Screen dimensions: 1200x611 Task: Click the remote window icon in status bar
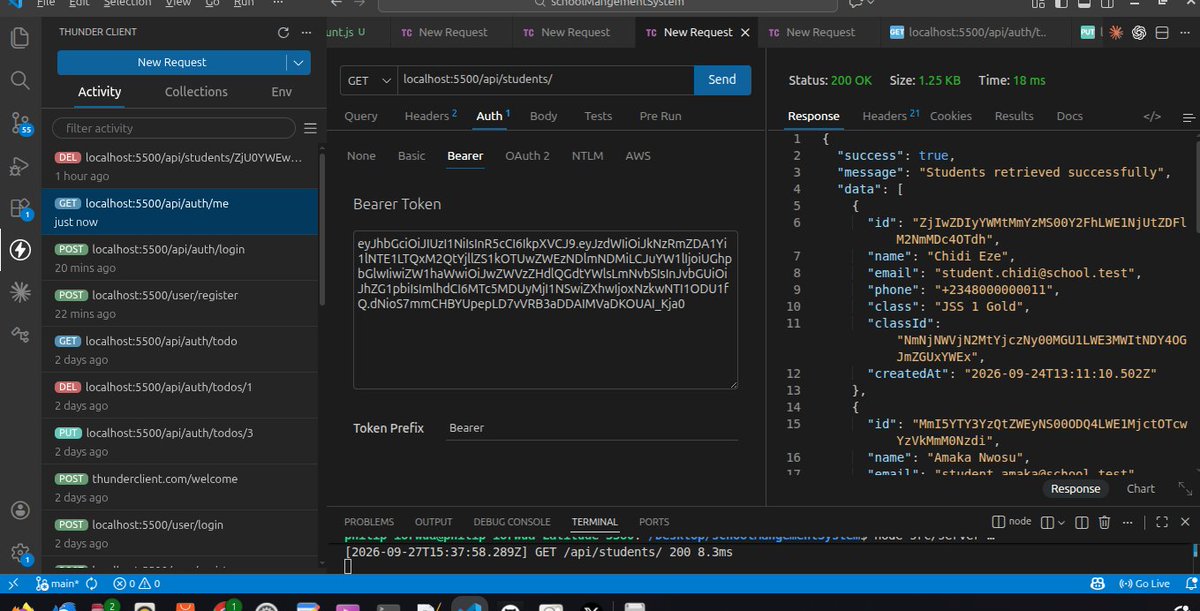13,583
